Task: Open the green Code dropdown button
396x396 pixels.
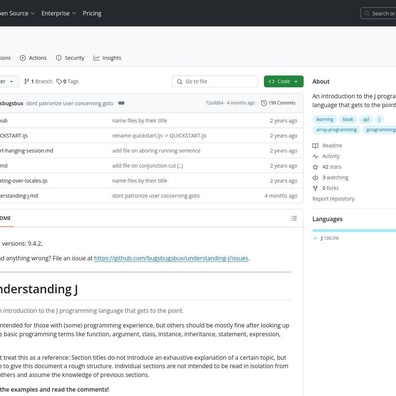Action: click(284, 81)
